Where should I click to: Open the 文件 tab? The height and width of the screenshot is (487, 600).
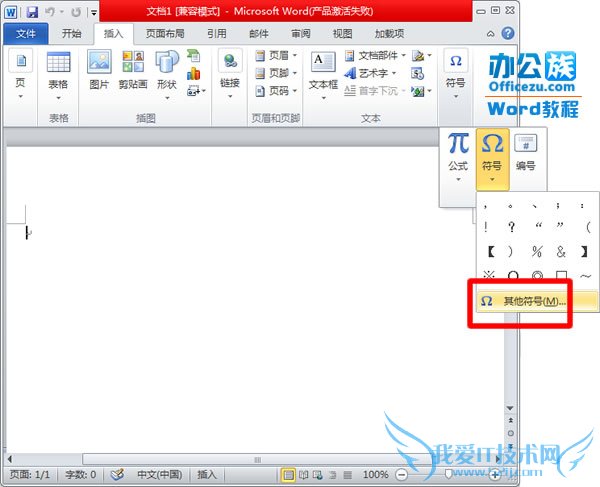point(26,34)
